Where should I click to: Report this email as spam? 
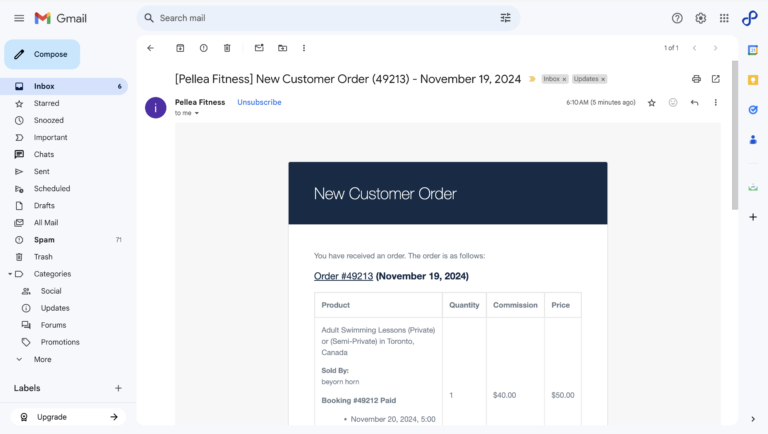(204, 48)
